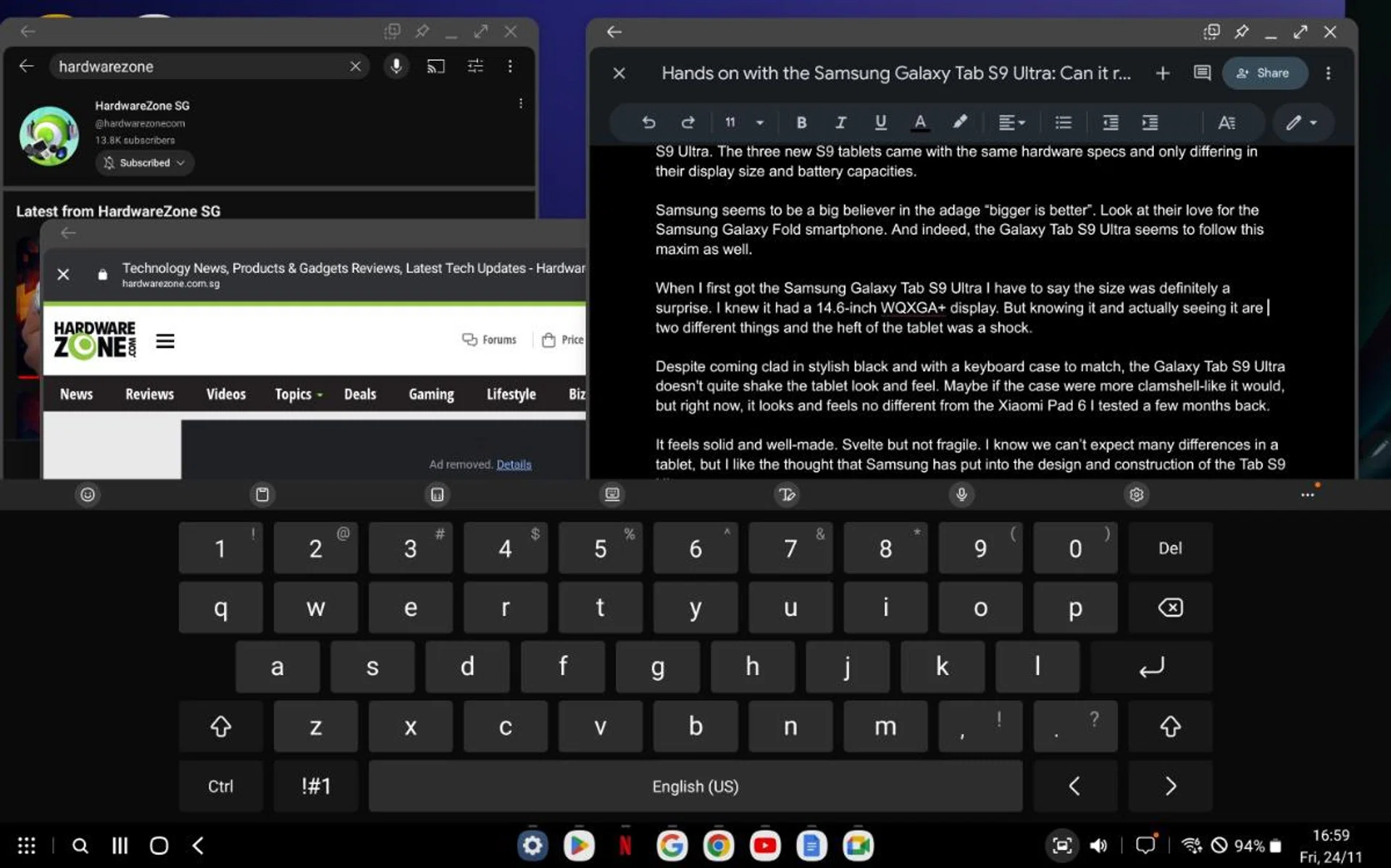Expand the Subscribed notification dropdown
1391x868 pixels.
pos(145,163)
